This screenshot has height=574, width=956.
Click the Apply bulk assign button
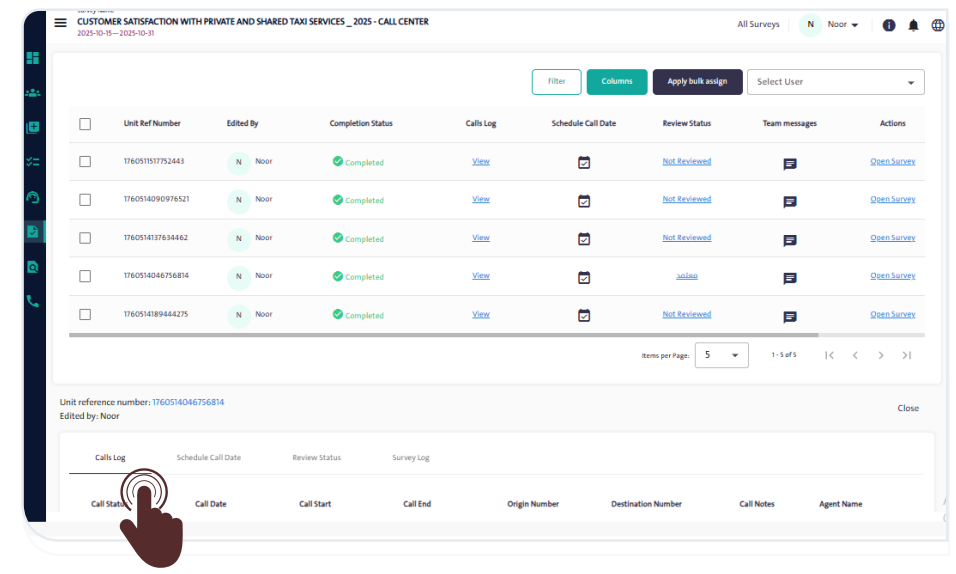(x=697, y=82)
